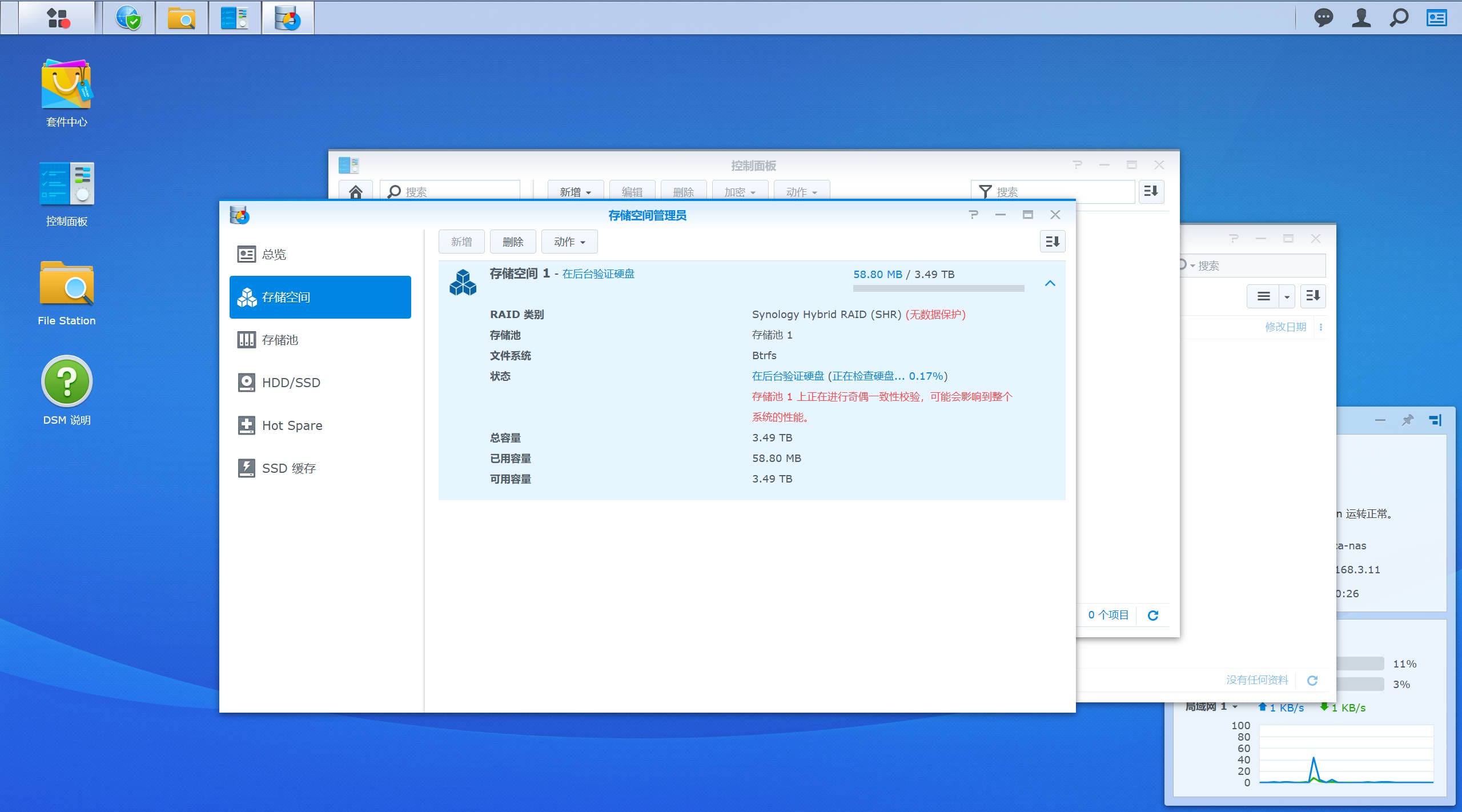Go to Control Panel home icon

click(356, 192)
